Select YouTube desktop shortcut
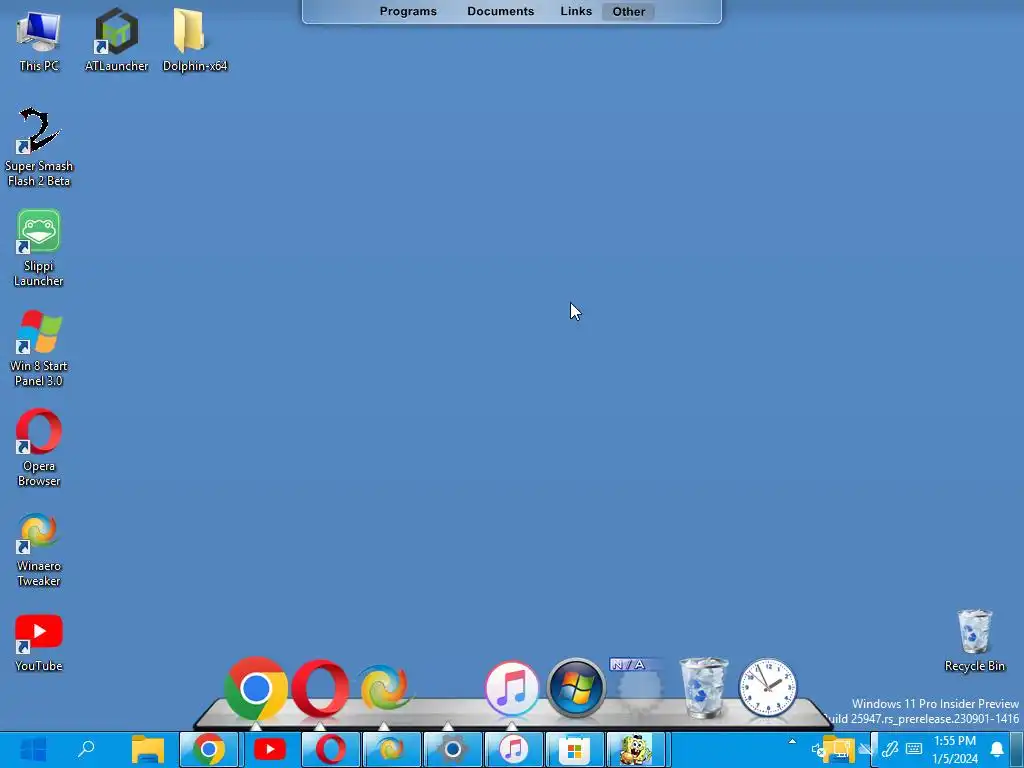 click(39, 643)
